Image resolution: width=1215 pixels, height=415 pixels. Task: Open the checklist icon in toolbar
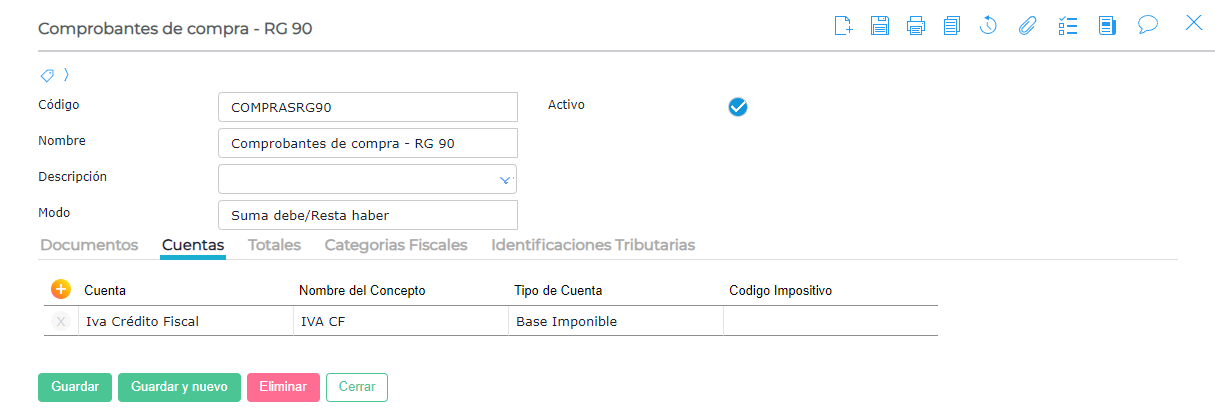pos(1067,26)
